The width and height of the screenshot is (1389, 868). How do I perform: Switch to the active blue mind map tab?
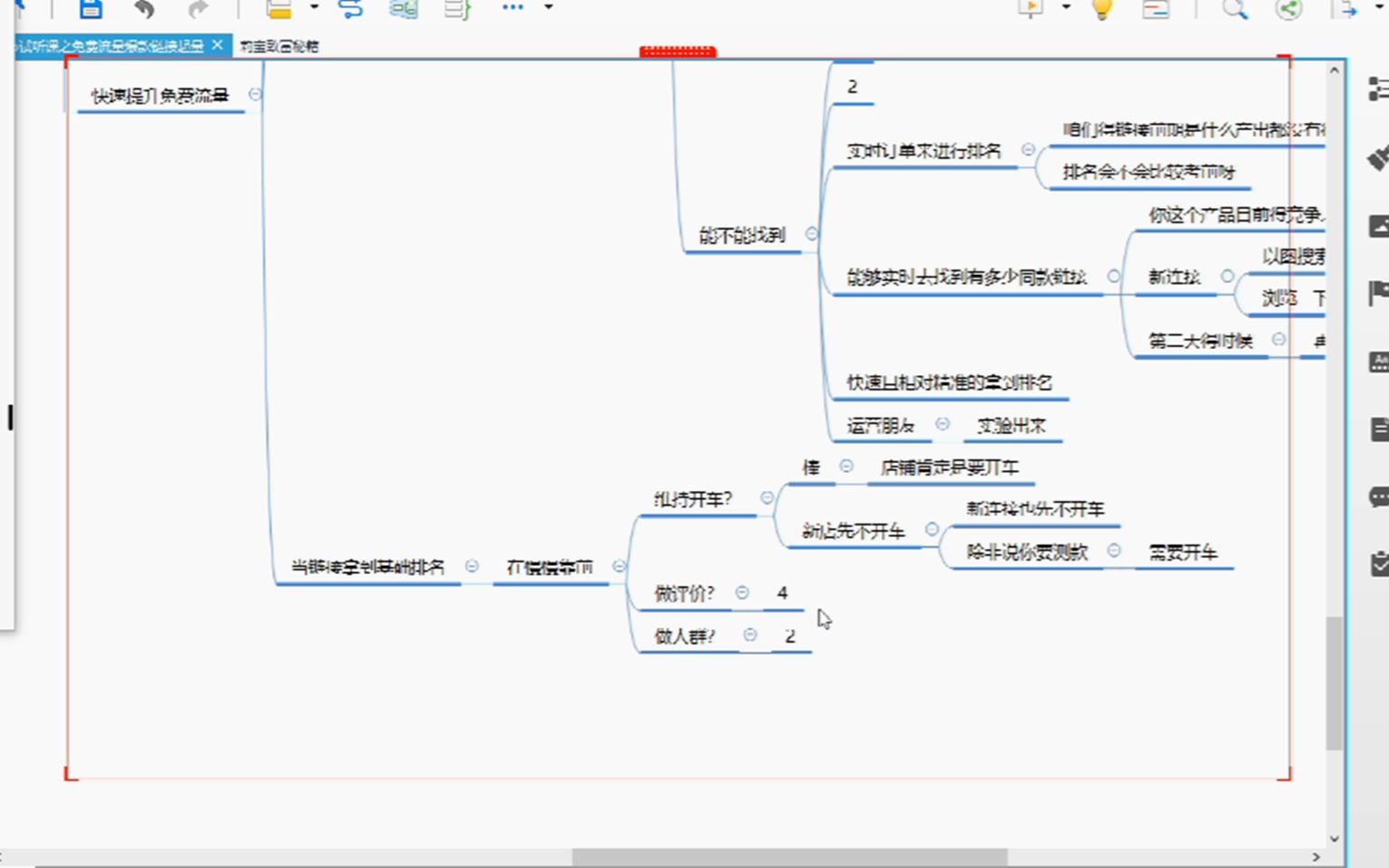coord(110,45)
